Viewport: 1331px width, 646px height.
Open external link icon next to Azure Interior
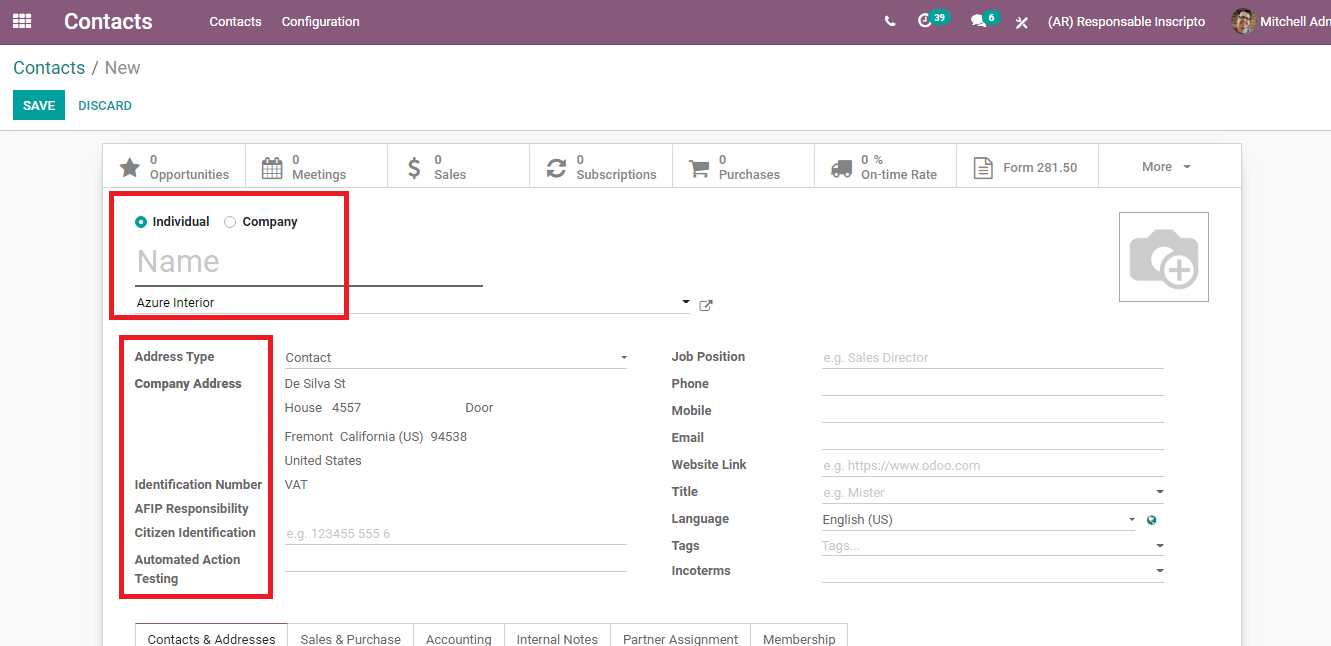(x=706, y=306)
